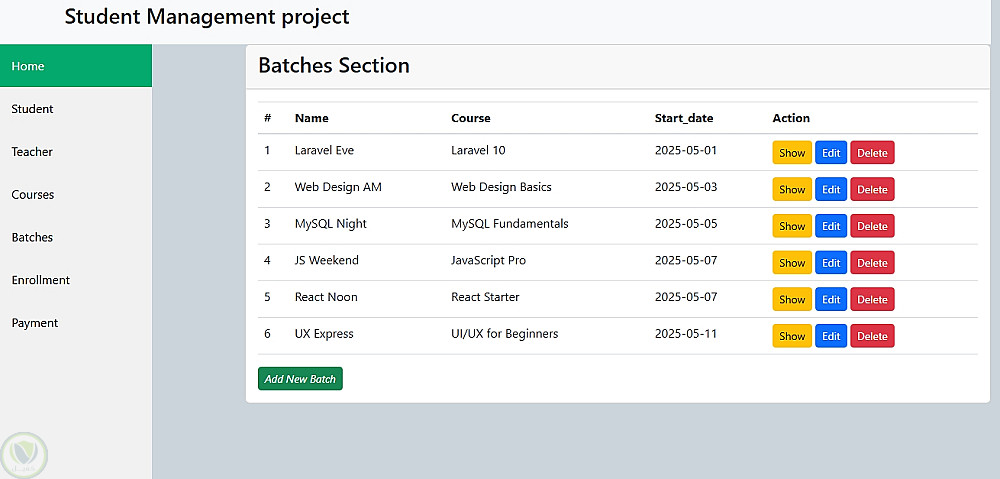Go to Payment in the sidebar
This screenshot has height=479, width=1000.
[x=35, y=323]
